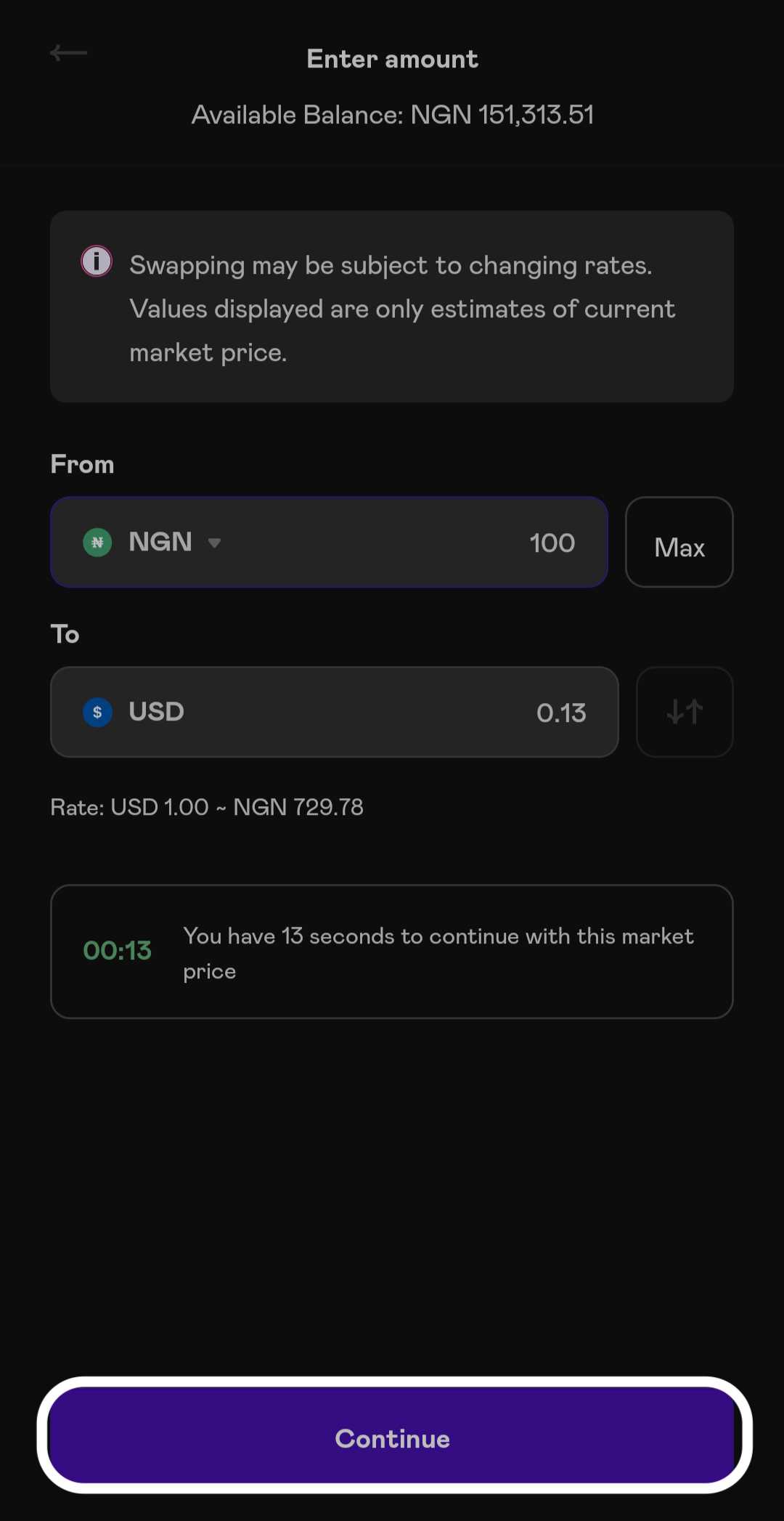Click the From section label

(x=82, y=464)
